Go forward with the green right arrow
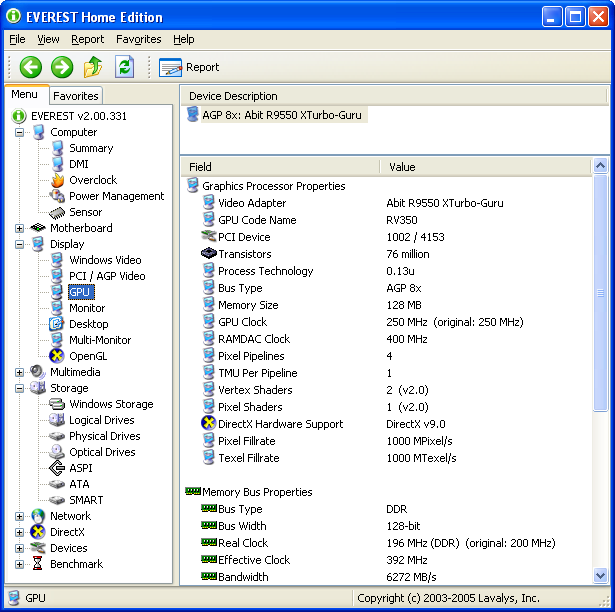The width and height of the screenshot is (615, 612). coord(62,67)
